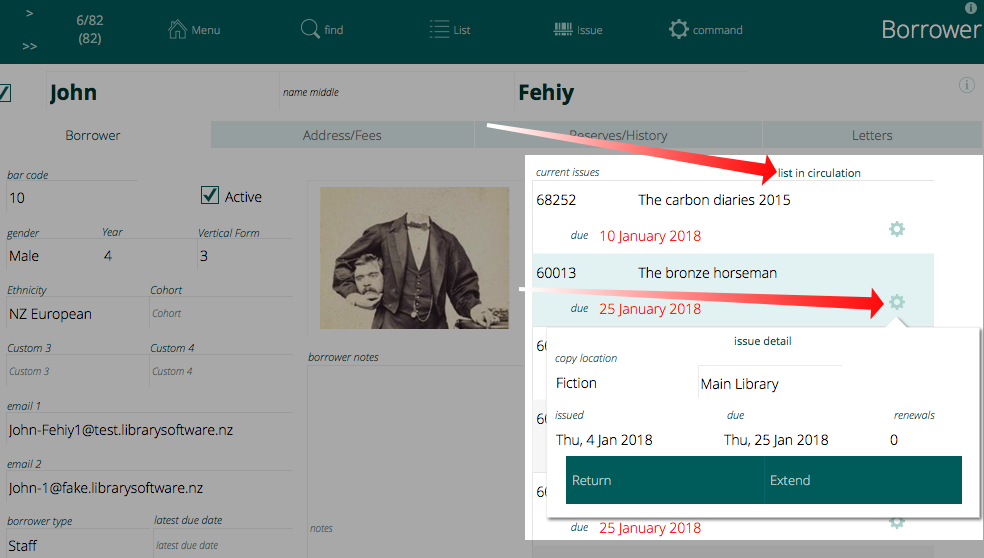Click the Issue barcode icon
This screenshot has width=984, height=558.
tap(563, 29)
